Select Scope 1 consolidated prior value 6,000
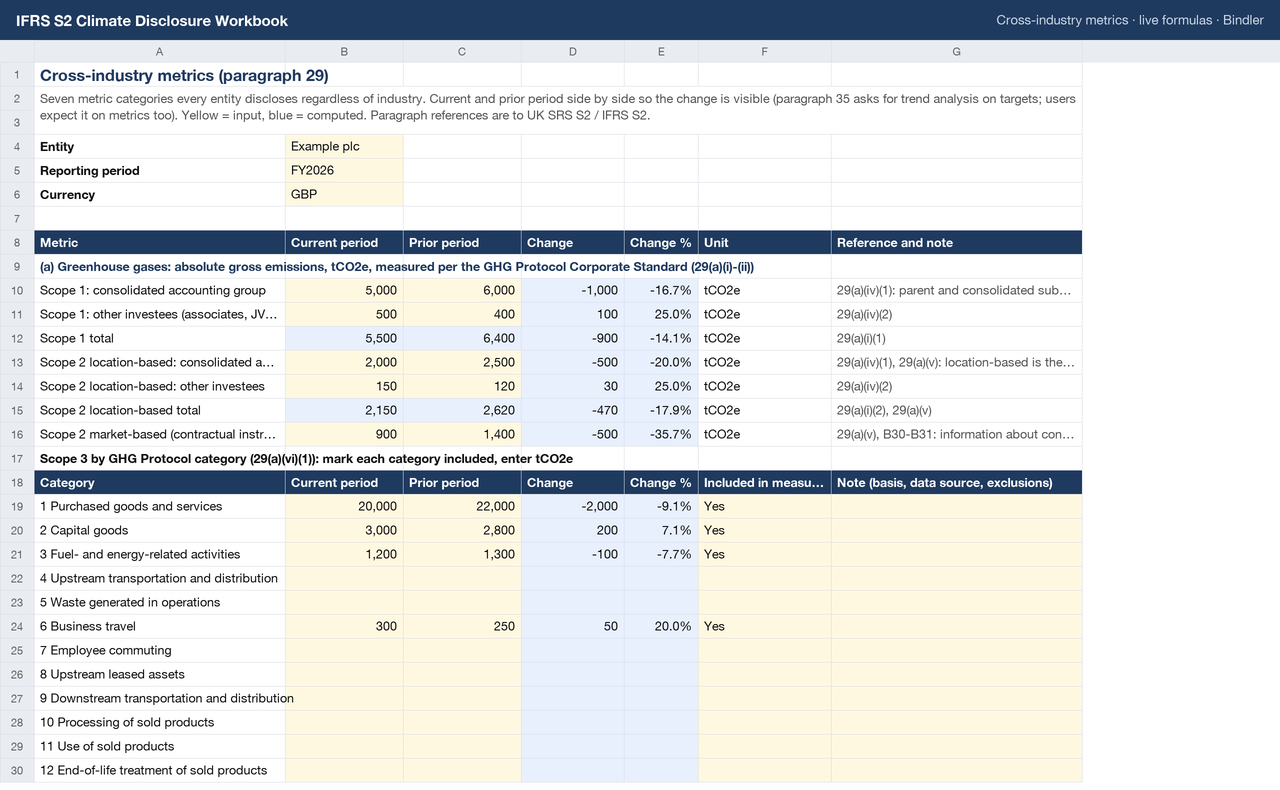The height and width of the screenshot is (790, 1280). click(x=462, y=290)
